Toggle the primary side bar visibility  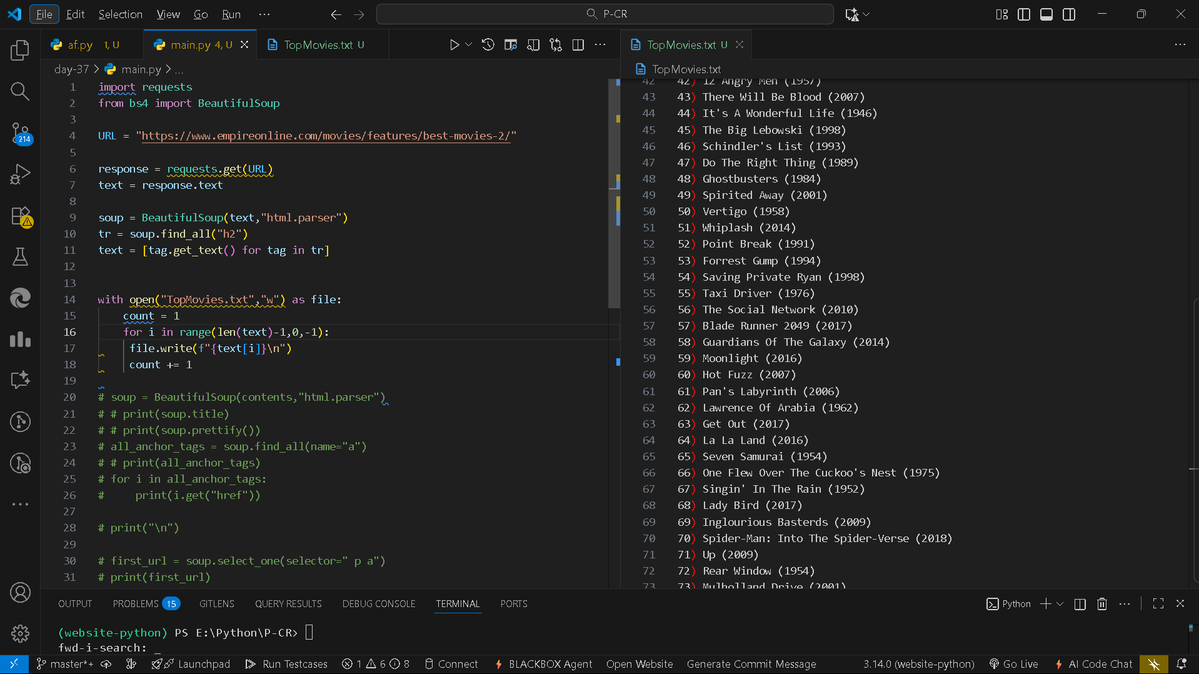click(x=1024, y=15)
